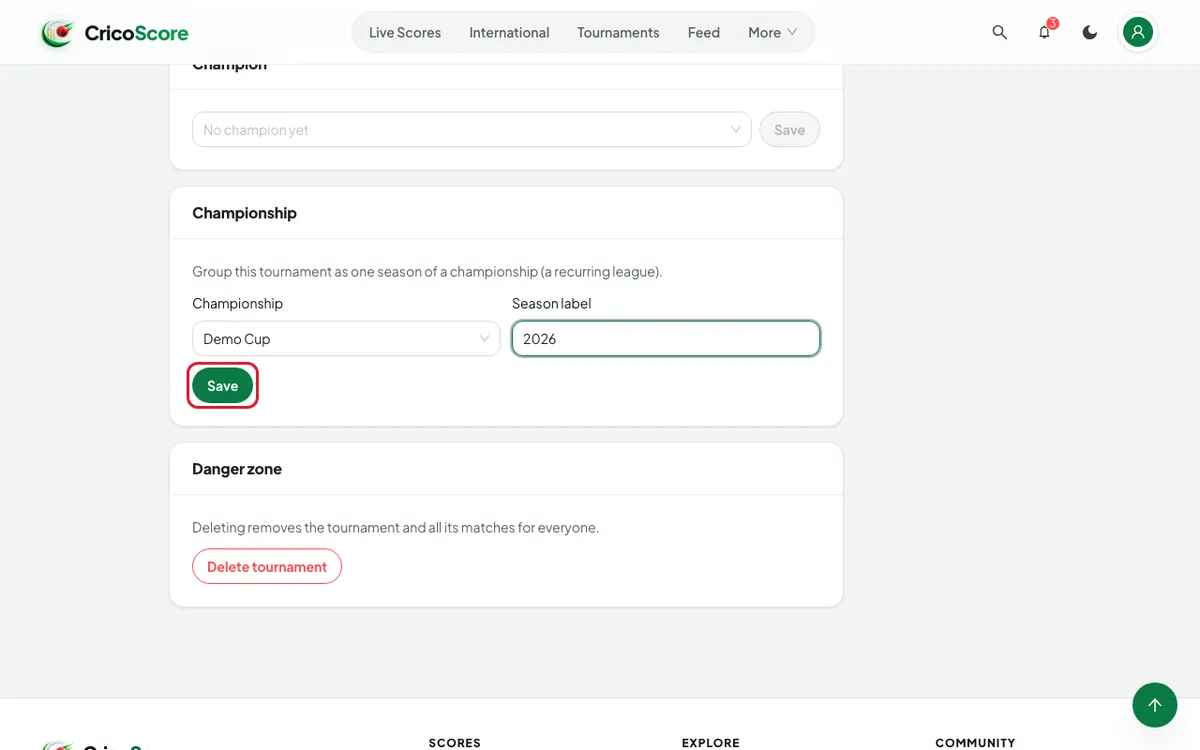
Task: Open the search magnifier icon
Action: tap(999, 32)
